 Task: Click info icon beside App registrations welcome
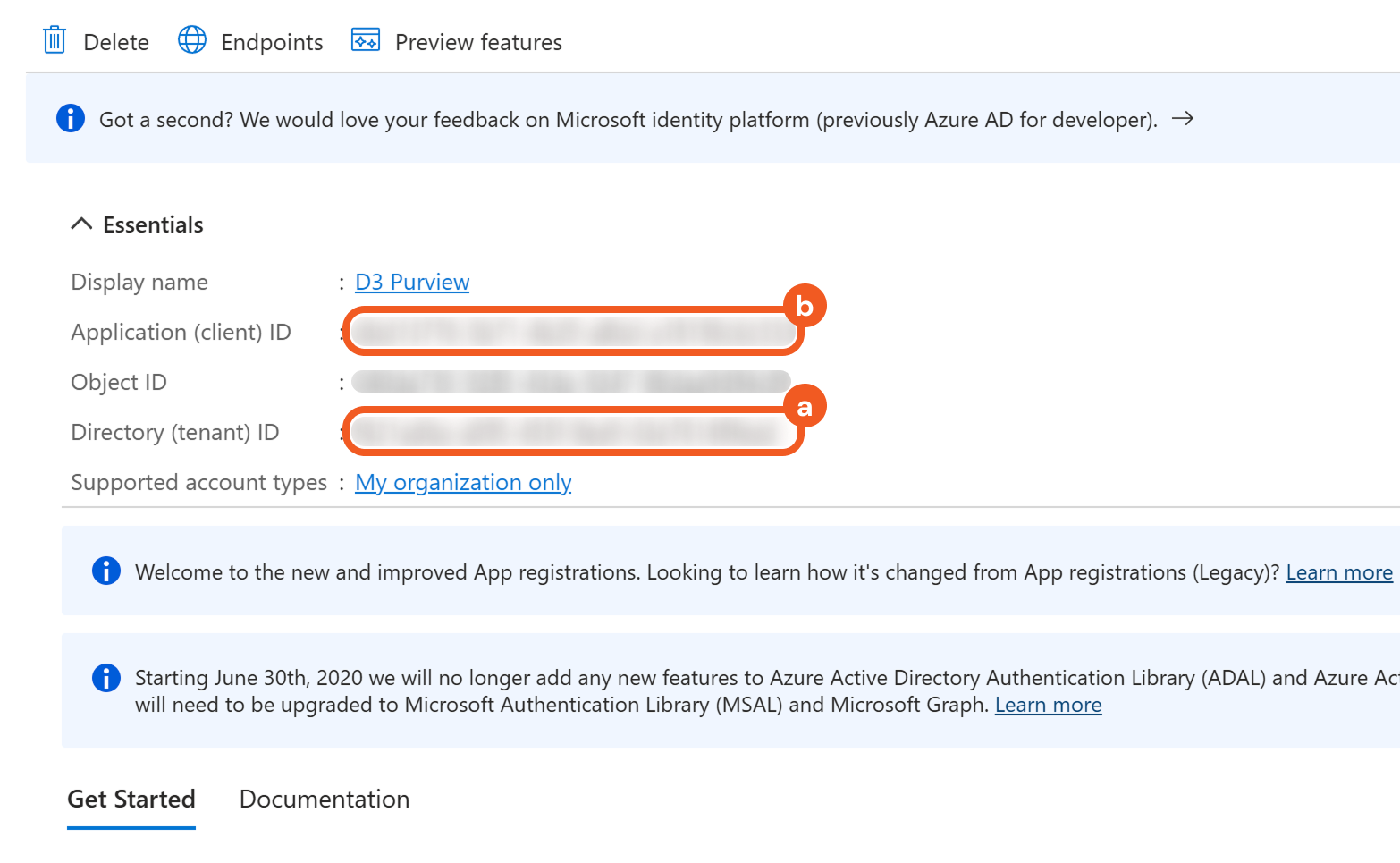click(106, 571)
